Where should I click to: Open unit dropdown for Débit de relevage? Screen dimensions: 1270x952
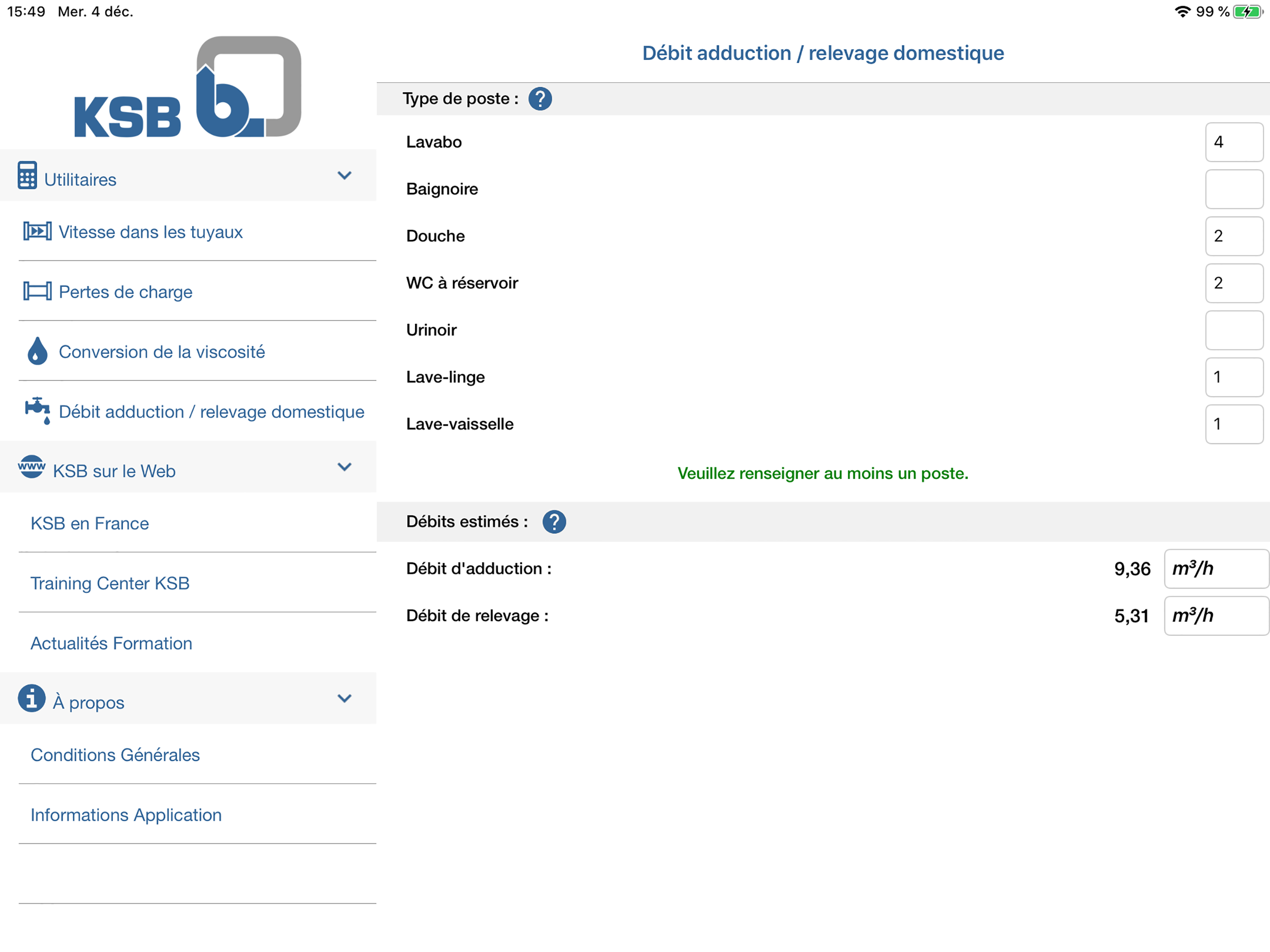pos(1217,616)
